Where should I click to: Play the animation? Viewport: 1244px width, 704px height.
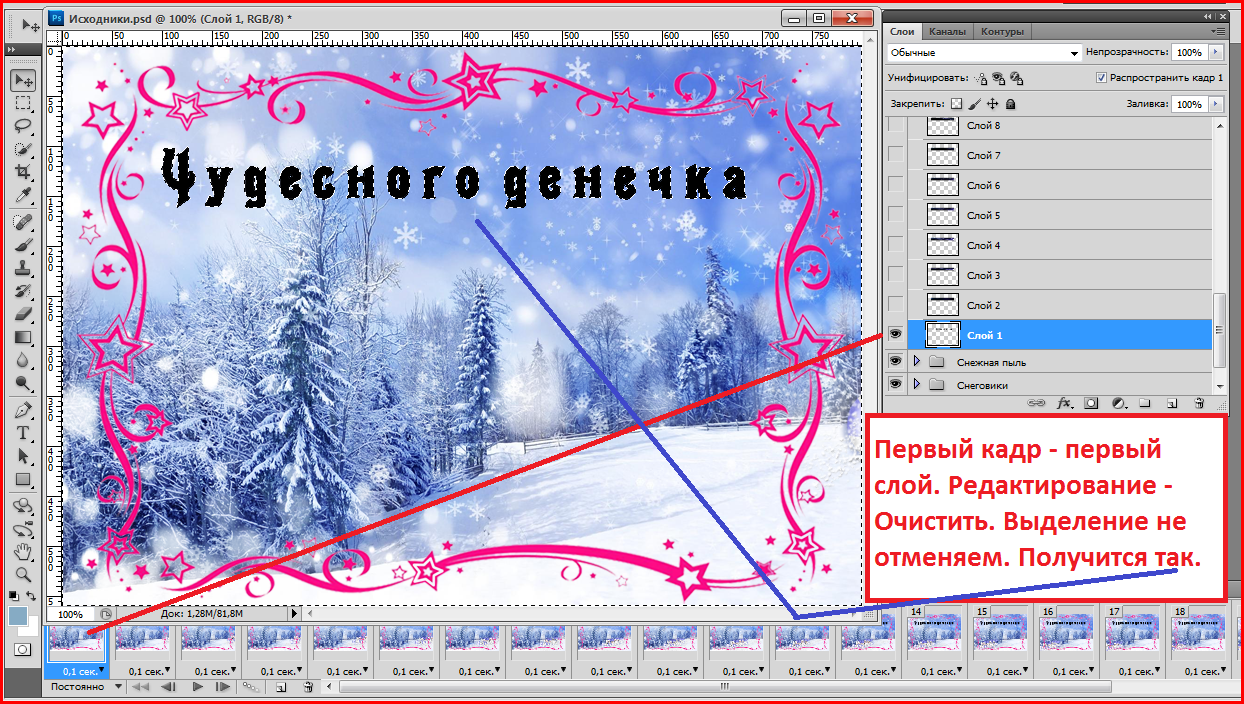[197, 687]
